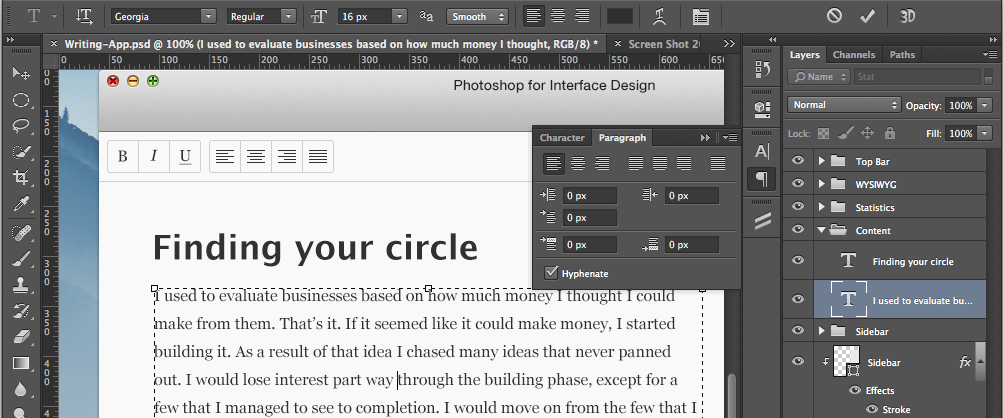
Task: Select the Clone Stamp tool
Action: 21,284
